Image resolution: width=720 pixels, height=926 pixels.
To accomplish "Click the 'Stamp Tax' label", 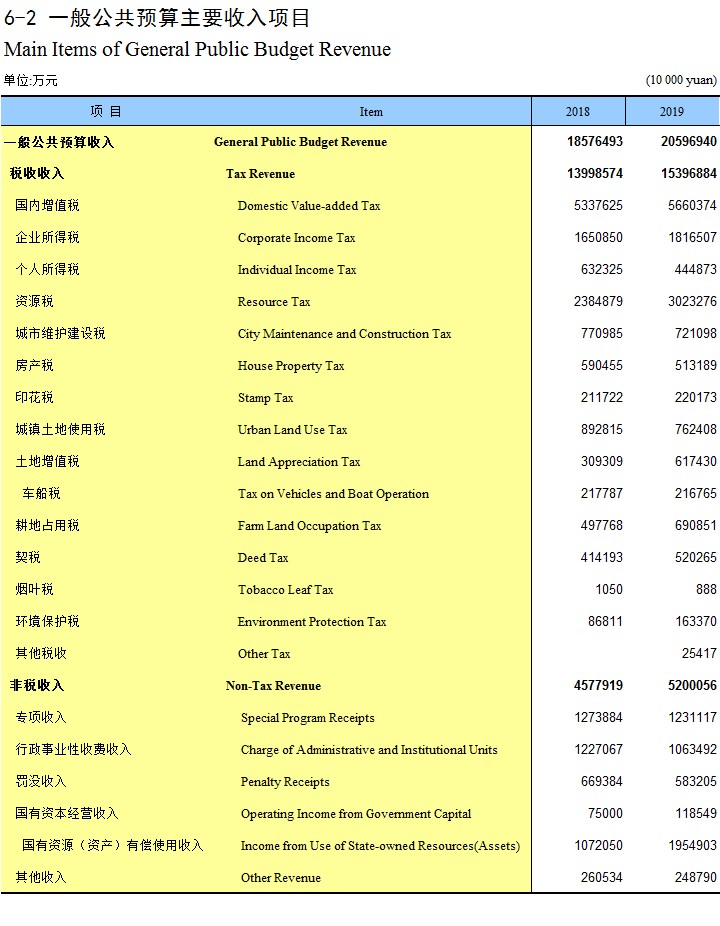I will (266, 398).
